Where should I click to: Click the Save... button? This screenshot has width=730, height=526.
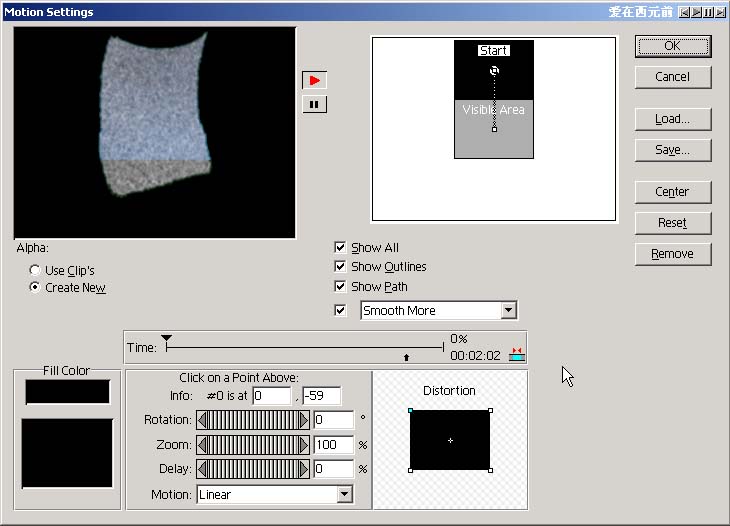tap(673, 150)
